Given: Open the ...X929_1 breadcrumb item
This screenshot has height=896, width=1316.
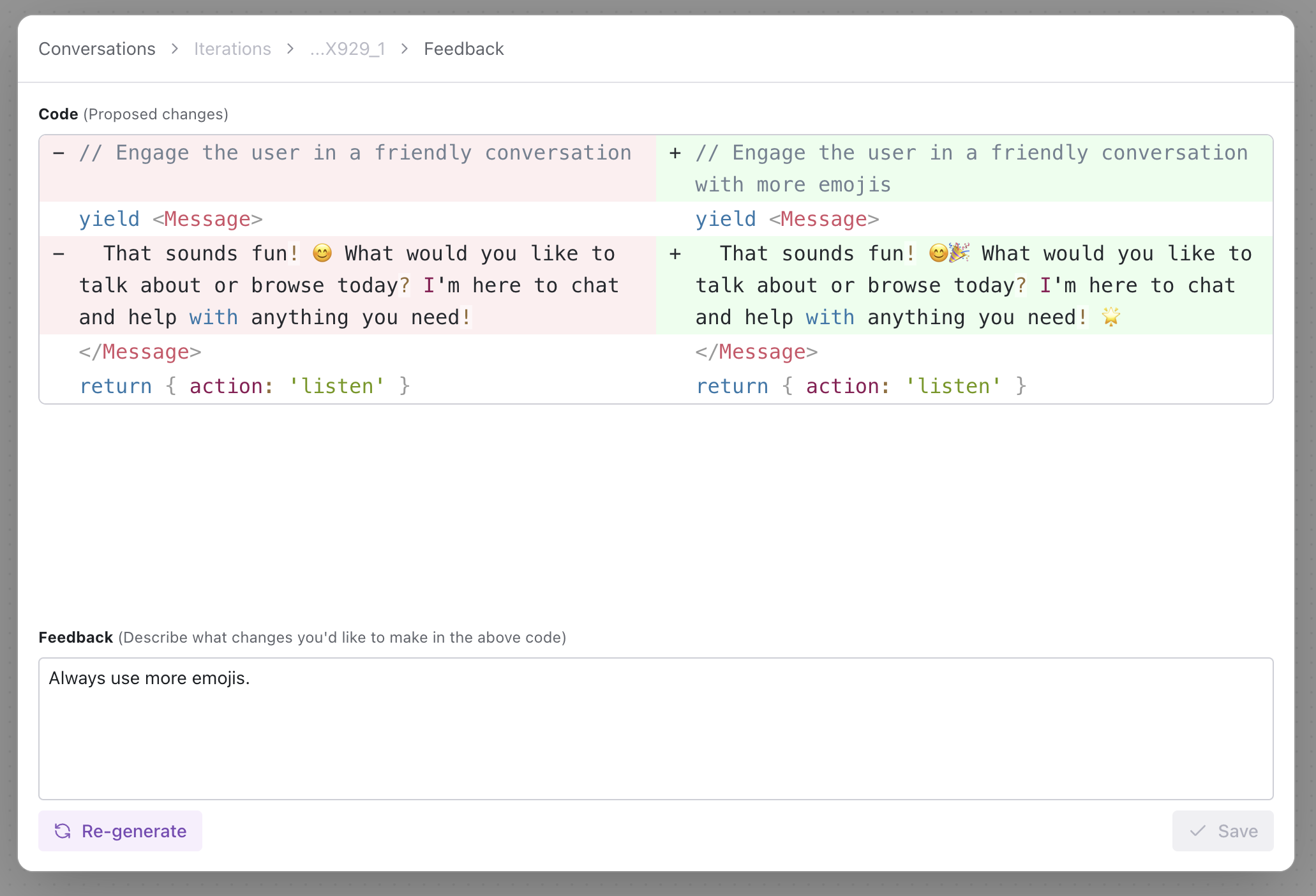Looking at the screenshot, I should (347, 49).
